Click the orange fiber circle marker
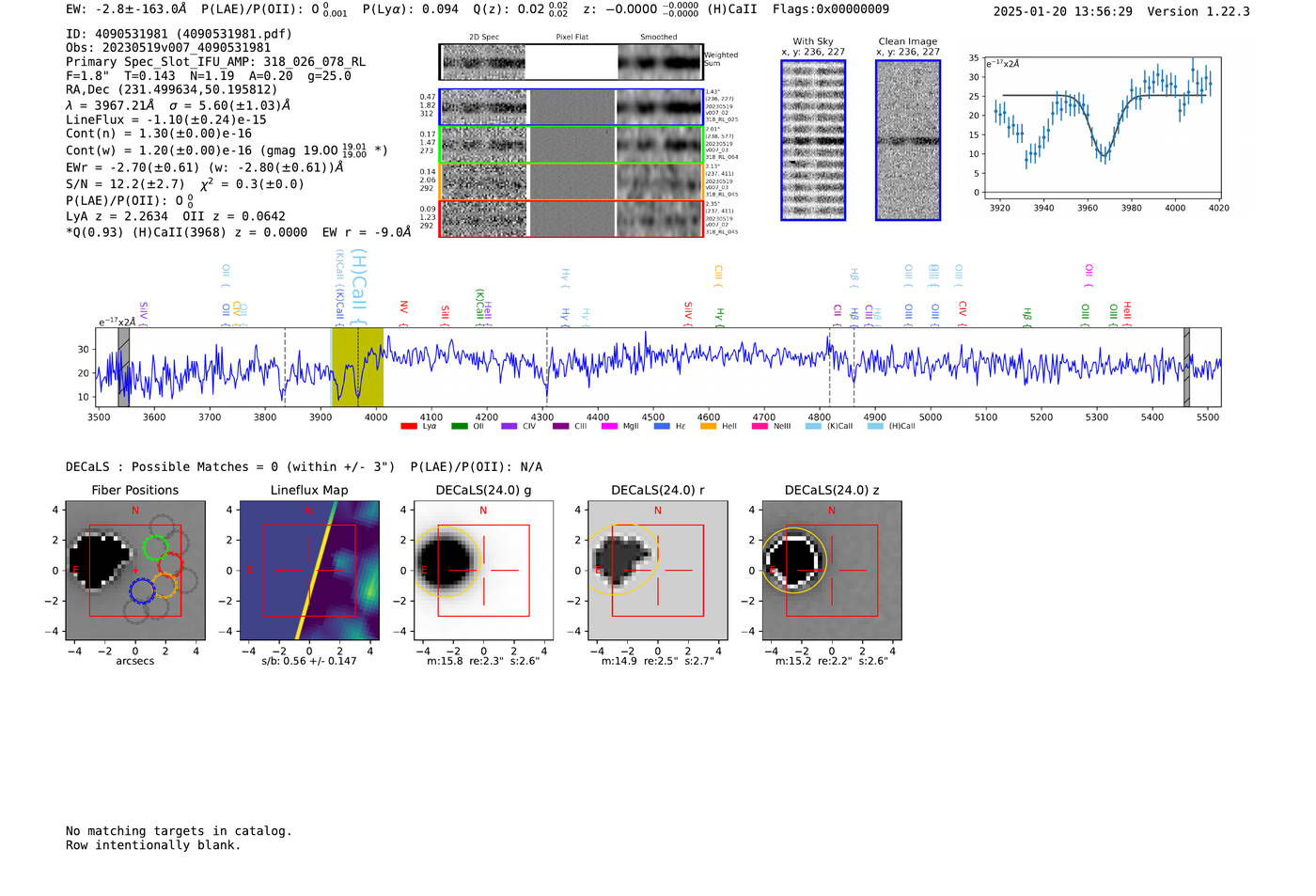Image resolution: width=1316 pixels, height=896 pixels. [165, 586]
